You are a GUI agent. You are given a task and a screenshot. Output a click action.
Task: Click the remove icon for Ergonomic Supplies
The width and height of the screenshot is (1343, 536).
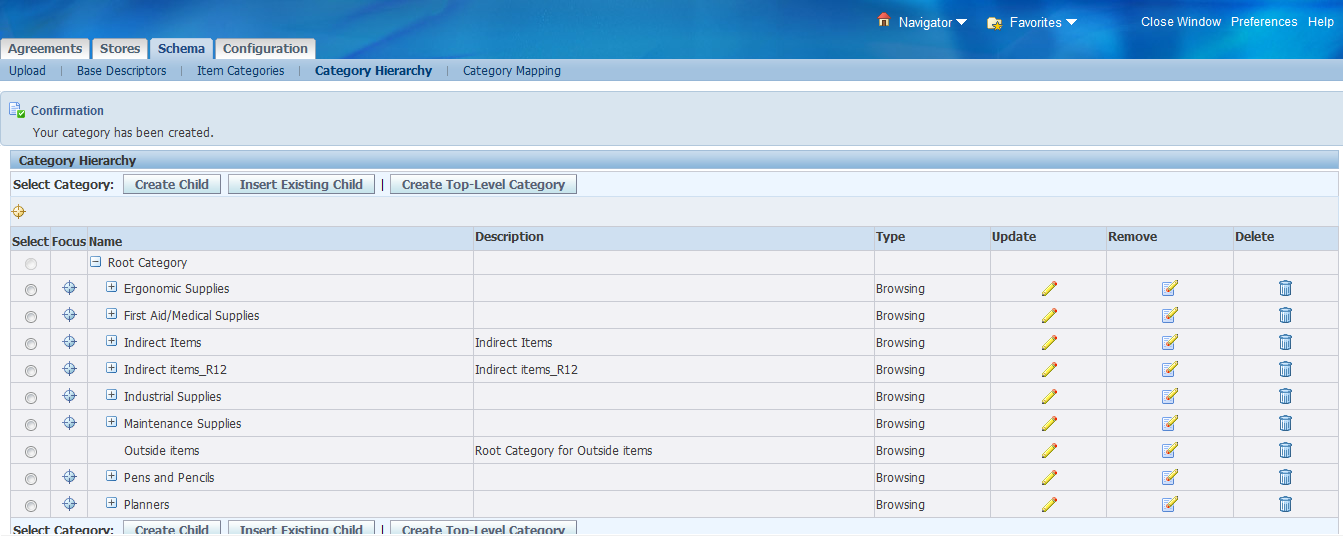[x=1170, y=288]
